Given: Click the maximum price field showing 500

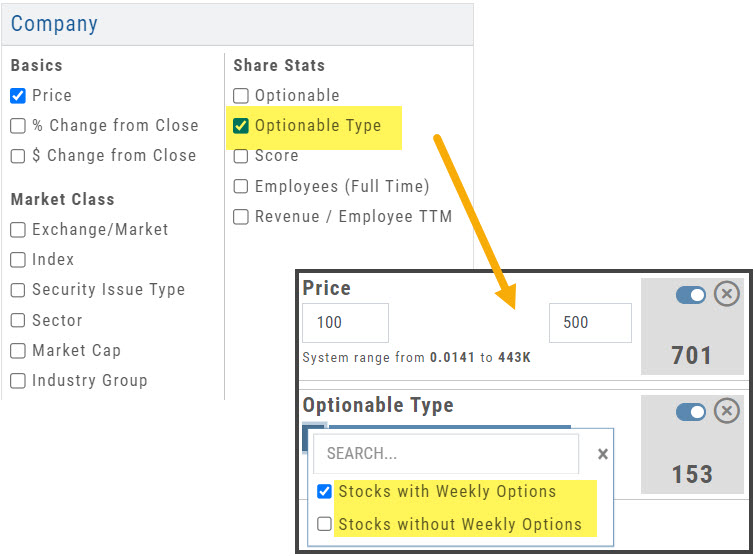Looking at the screenshot, I should [x=590, y=323].
